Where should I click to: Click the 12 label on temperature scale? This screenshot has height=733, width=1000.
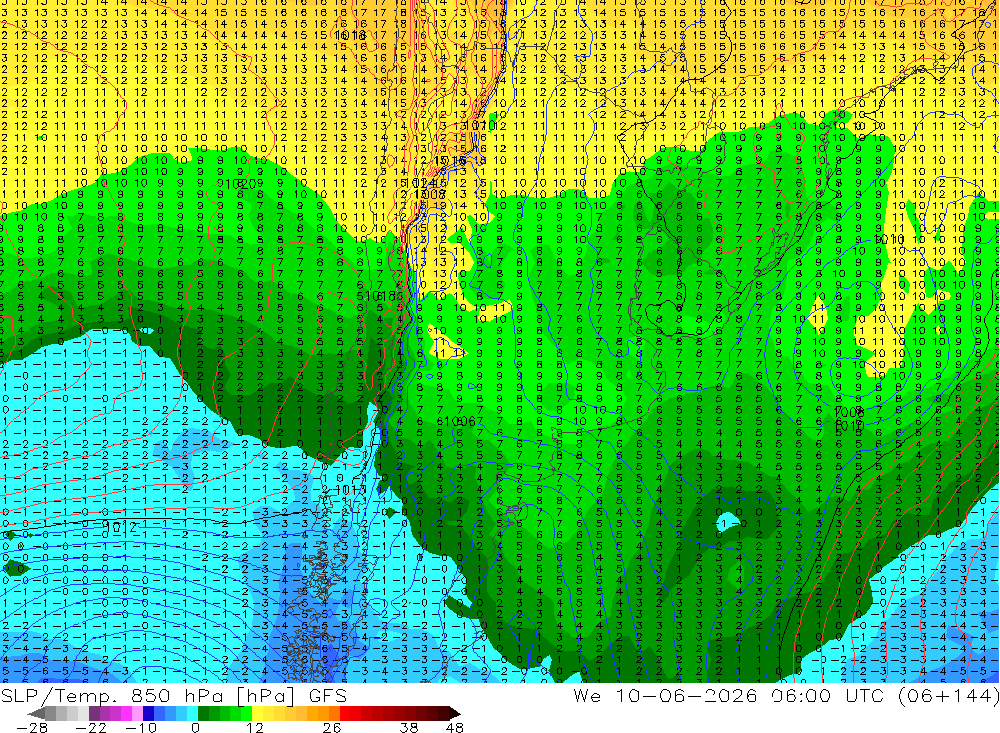254,727
